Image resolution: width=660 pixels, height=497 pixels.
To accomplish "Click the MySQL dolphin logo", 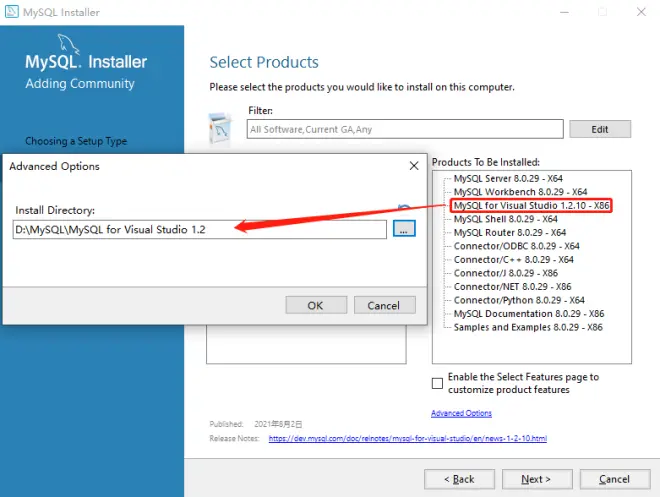I will (x=68, y=45).
